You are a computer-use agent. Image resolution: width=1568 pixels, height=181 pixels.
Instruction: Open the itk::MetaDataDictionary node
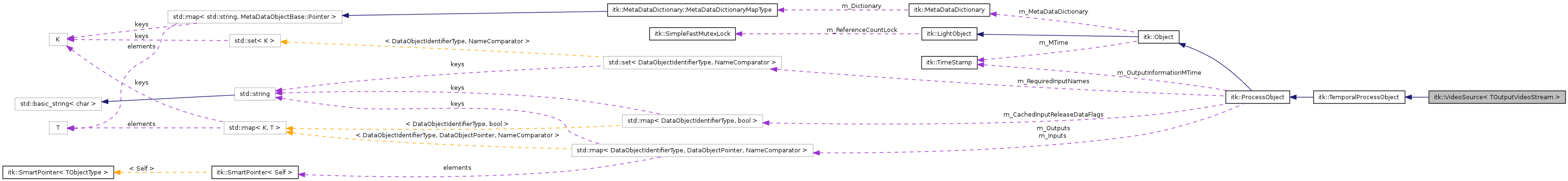tap(949, 10)
